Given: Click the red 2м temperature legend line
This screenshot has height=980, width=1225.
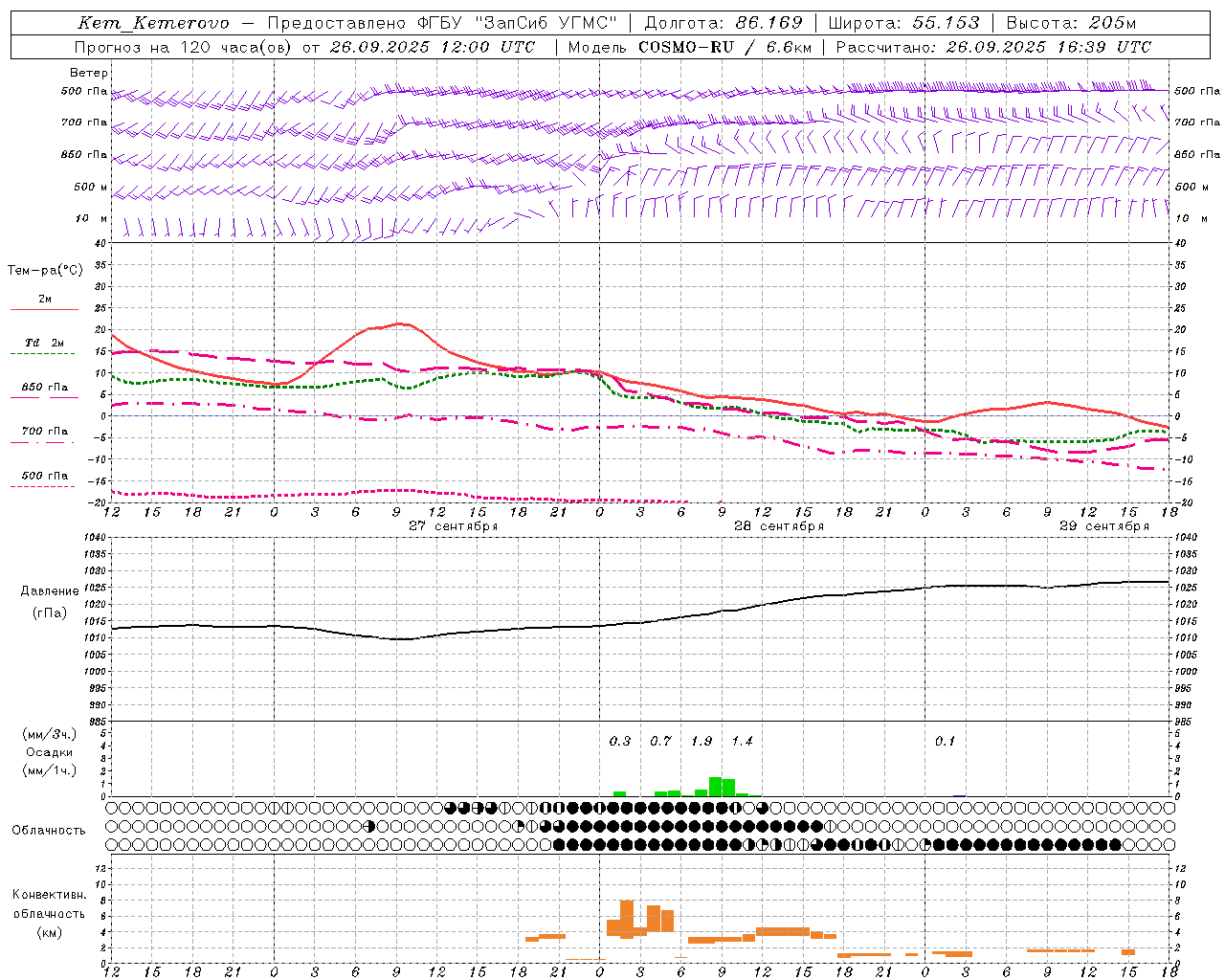Looking at the screenshot, I should point(44,308).
